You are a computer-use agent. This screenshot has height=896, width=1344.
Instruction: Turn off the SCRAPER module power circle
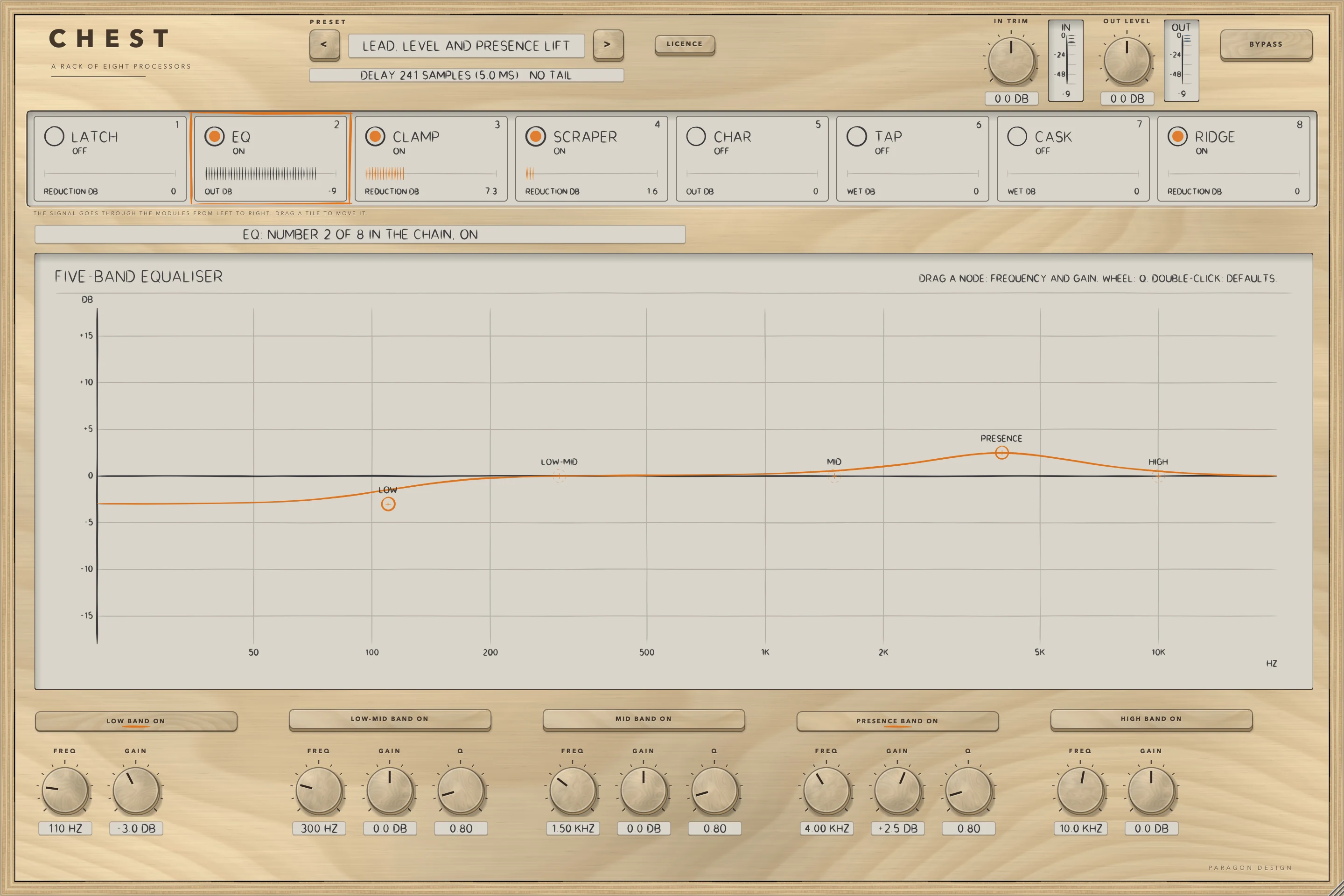coord(535,136)
